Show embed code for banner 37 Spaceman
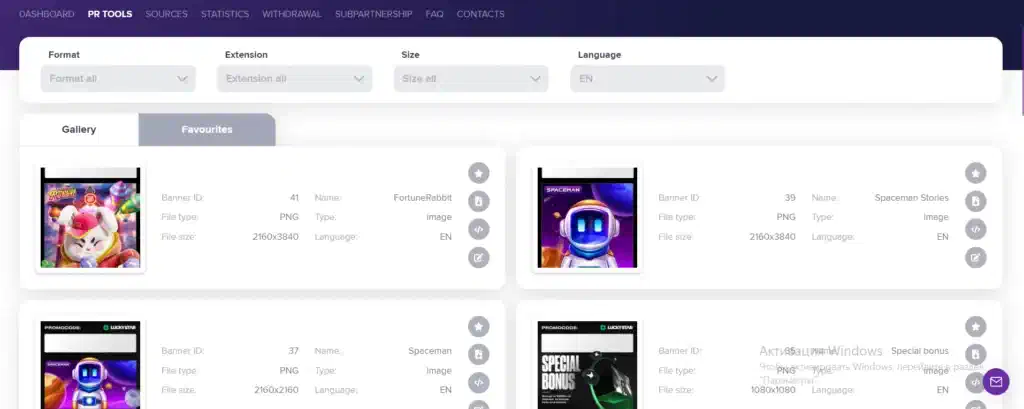This screenshot has height=409, width=1024. pyautogui.click(x=479, y=382)
